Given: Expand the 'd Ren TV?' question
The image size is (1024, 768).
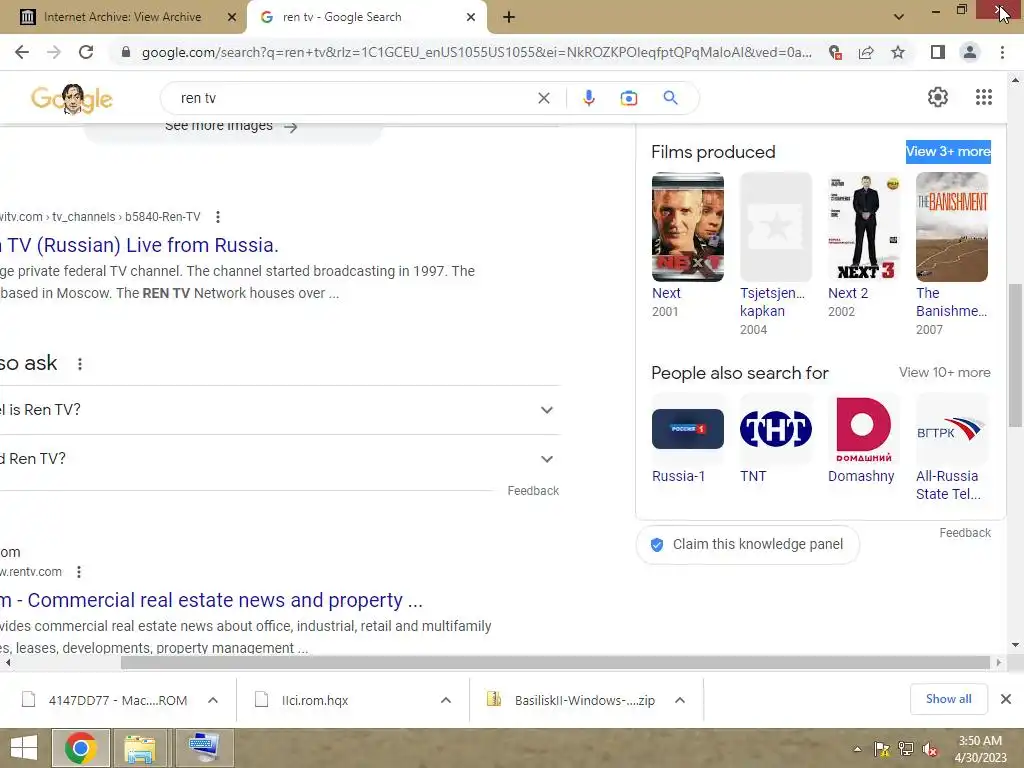Looking at the screenshot, I should pos(280,459).
